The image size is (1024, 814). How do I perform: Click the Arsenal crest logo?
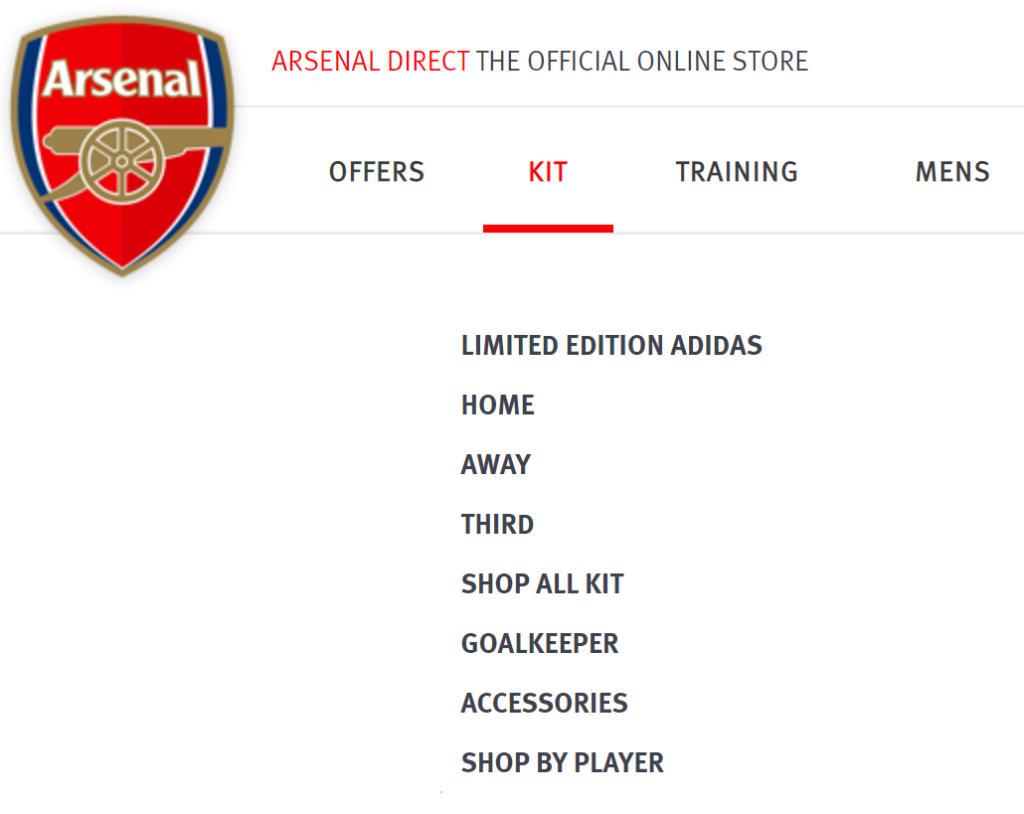(122, 145)
